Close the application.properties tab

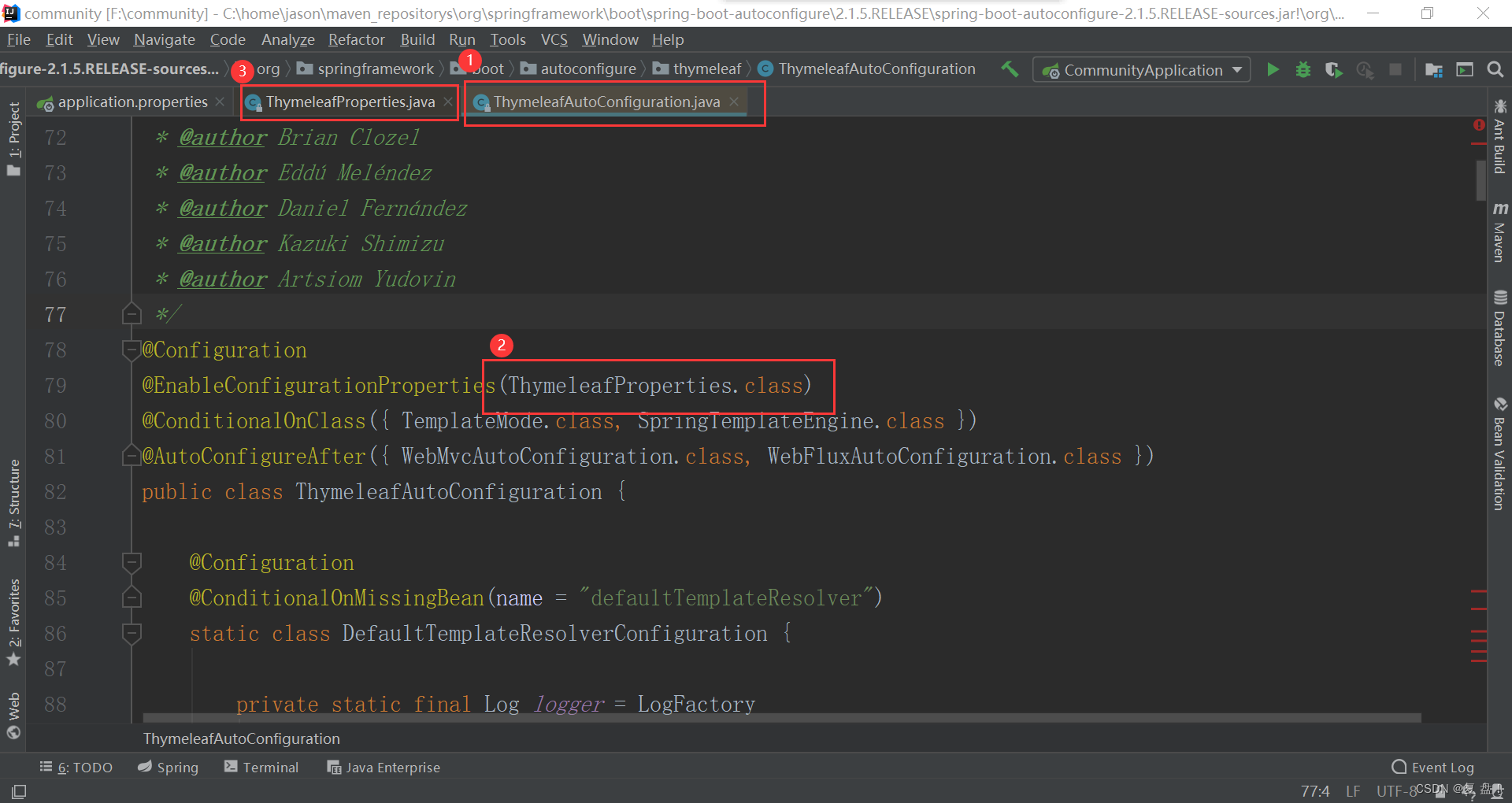pos(220,102)
